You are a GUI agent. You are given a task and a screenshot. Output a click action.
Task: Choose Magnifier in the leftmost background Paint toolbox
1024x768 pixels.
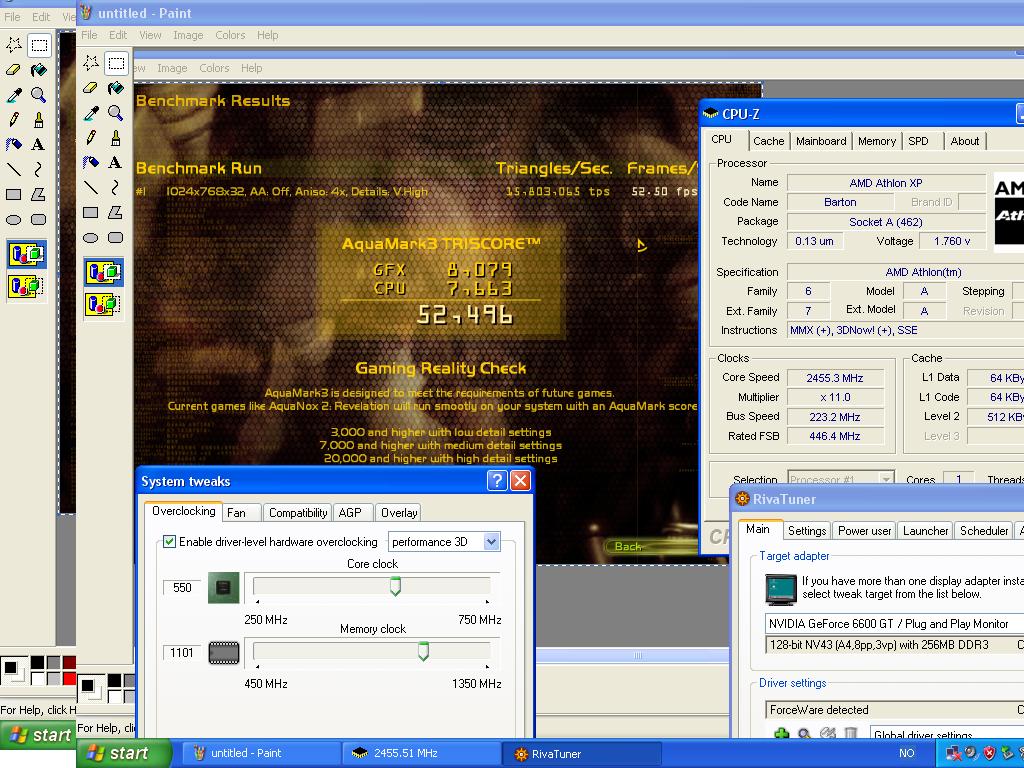point(39,95)
